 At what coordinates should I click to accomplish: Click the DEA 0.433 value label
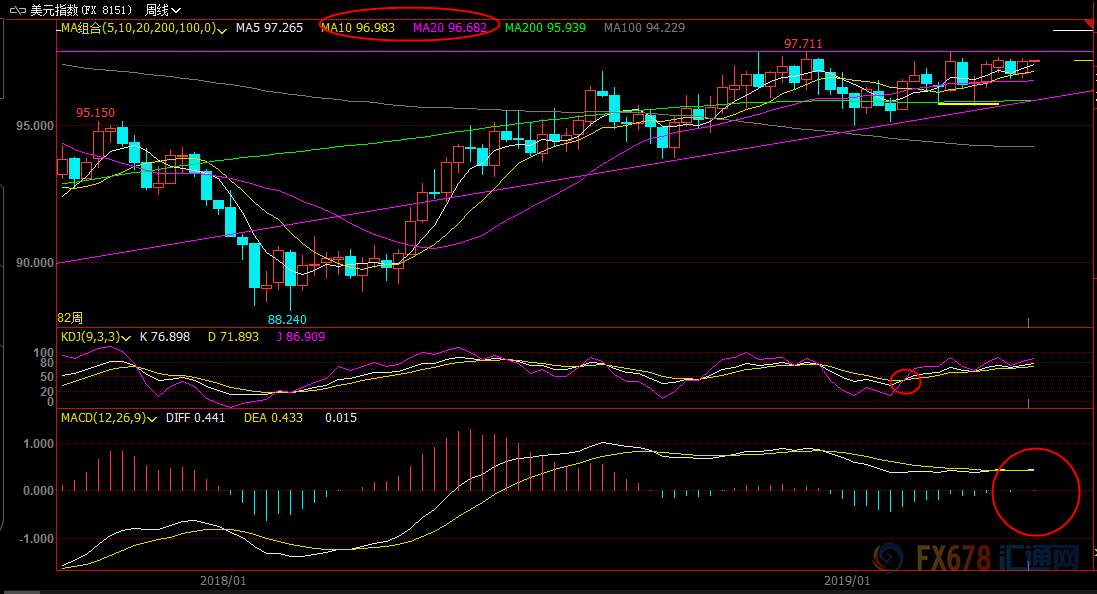click(x=275, y=418)
